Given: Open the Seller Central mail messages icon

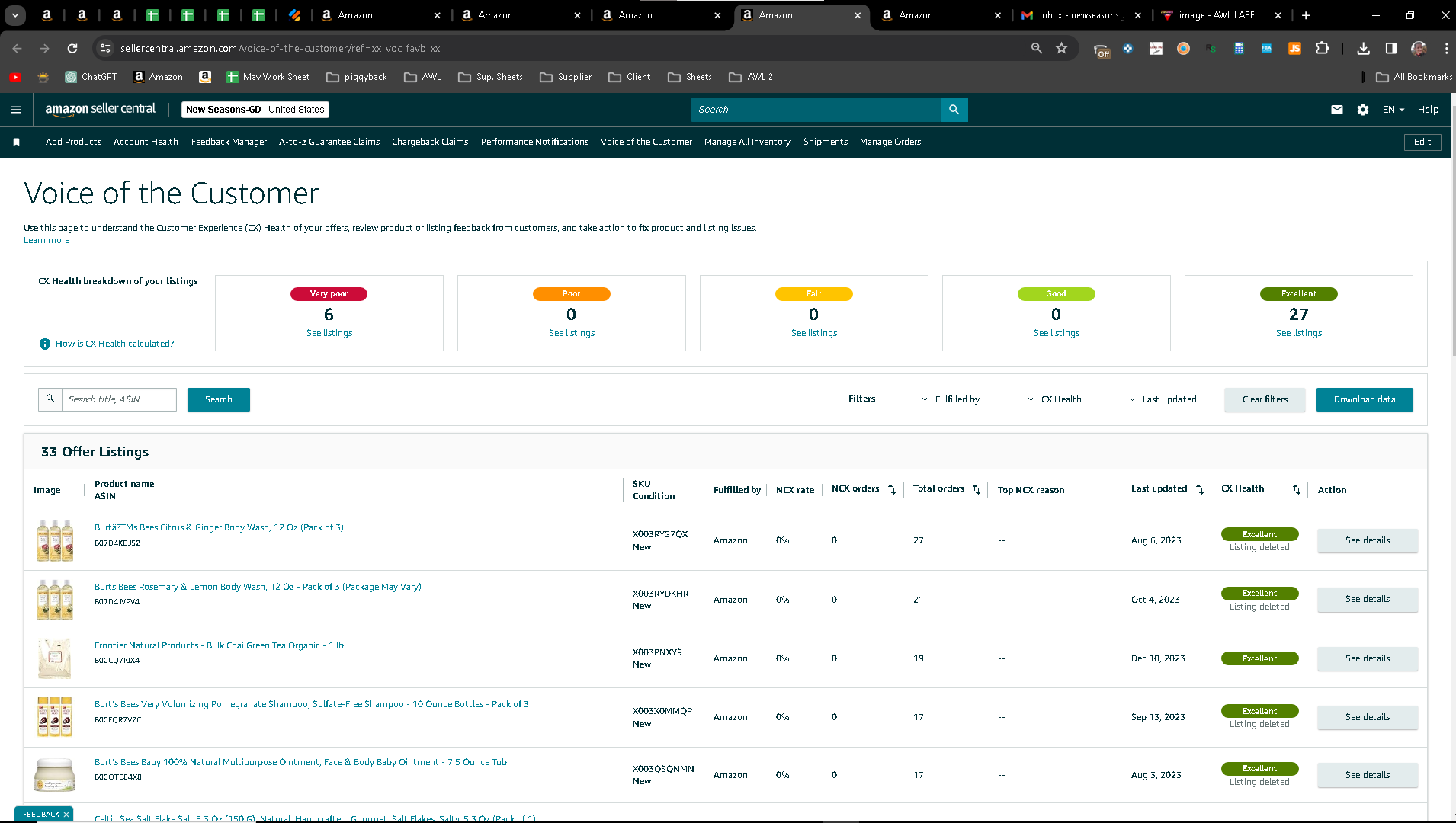Looking at the screenshot, I should pos(1337,110).
